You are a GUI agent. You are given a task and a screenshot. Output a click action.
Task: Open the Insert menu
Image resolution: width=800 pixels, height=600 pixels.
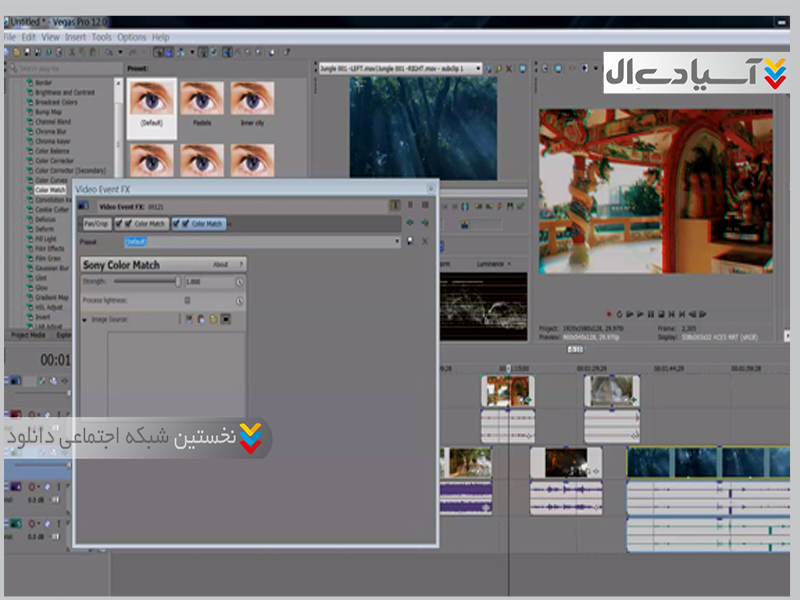click(76, 37)
